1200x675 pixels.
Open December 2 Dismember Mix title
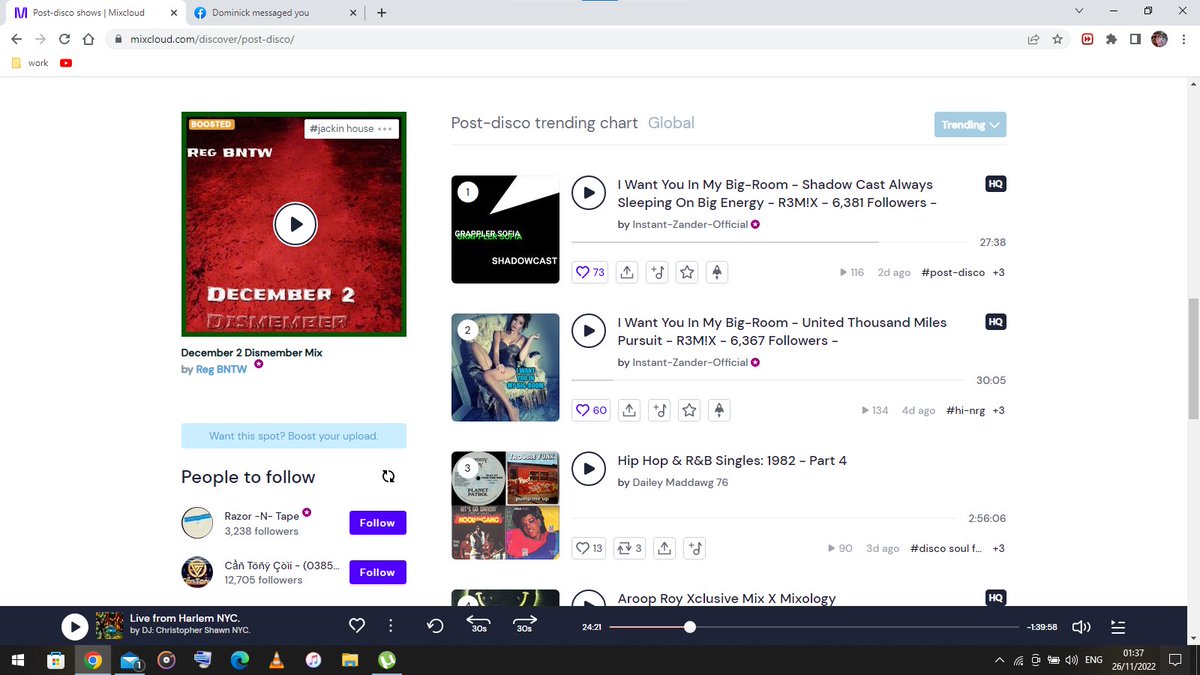(x=251, y=353)
